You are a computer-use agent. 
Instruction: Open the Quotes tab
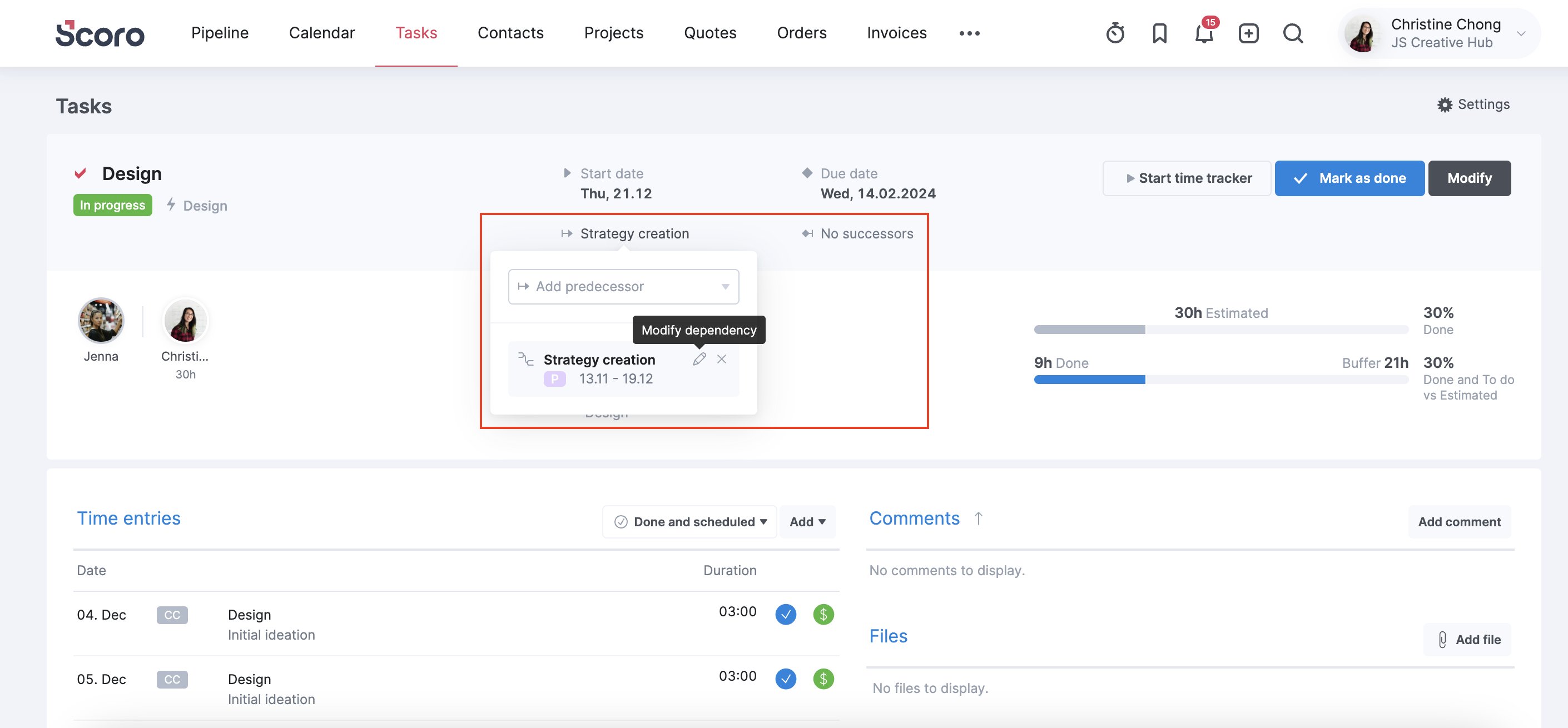[709, 33]
